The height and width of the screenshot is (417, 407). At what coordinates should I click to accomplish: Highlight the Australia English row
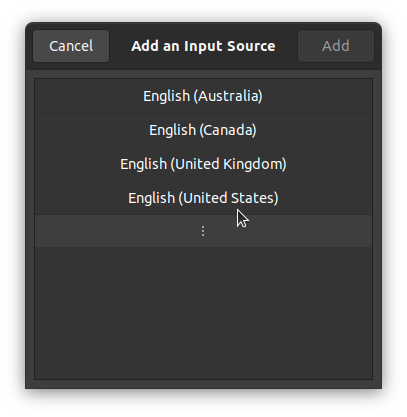point(203,96)
